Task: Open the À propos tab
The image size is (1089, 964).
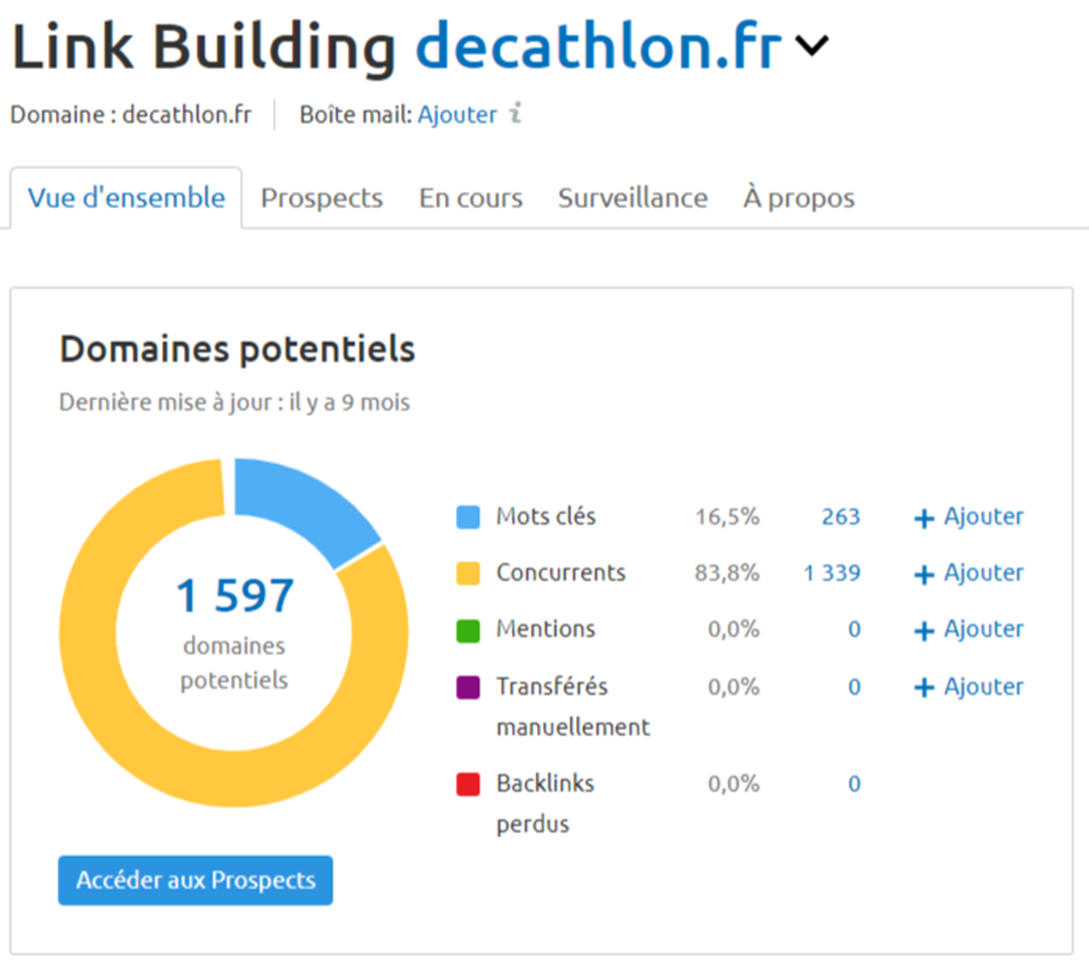Action: pos(799,198)
